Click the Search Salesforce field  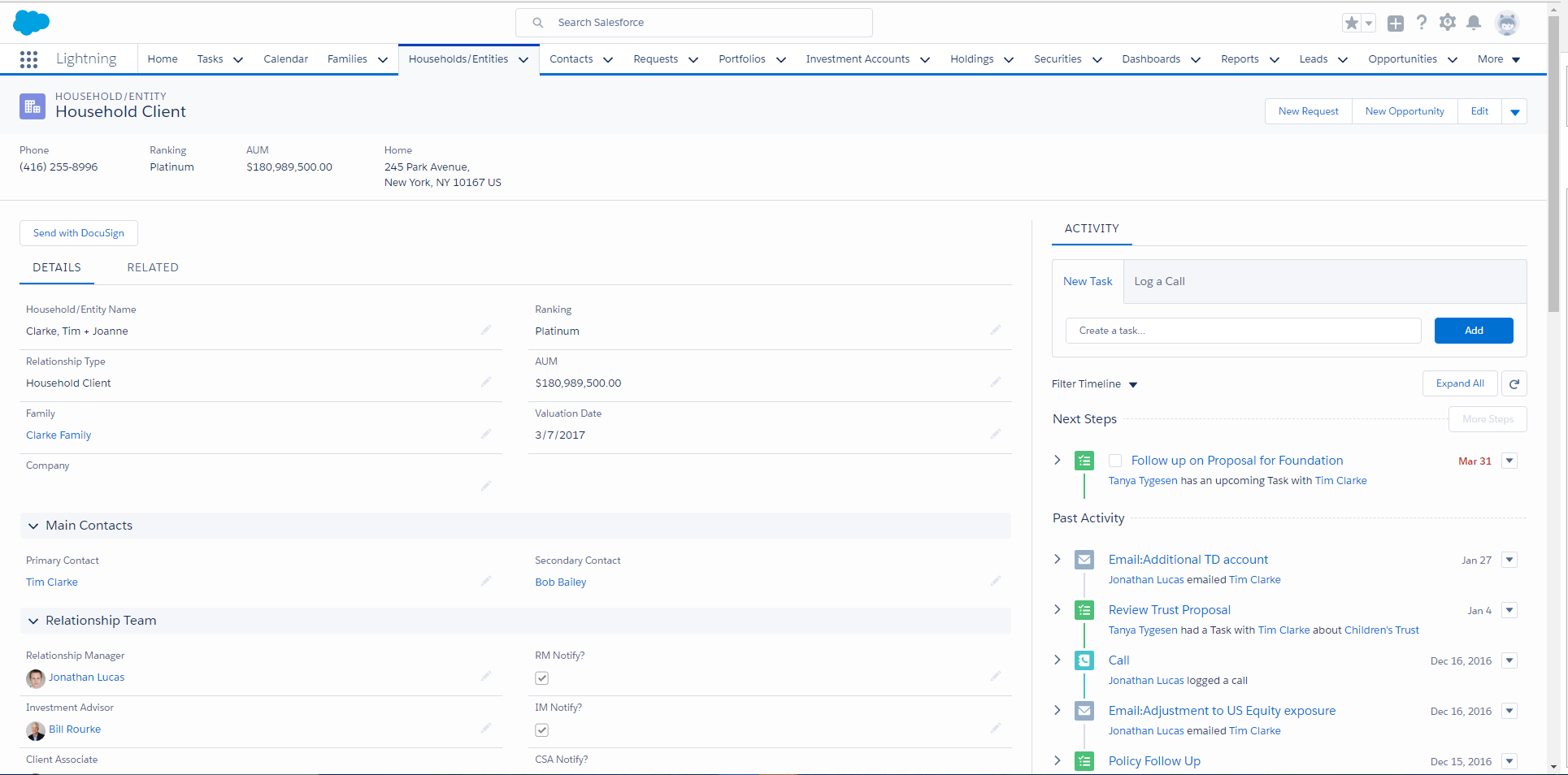694,23
